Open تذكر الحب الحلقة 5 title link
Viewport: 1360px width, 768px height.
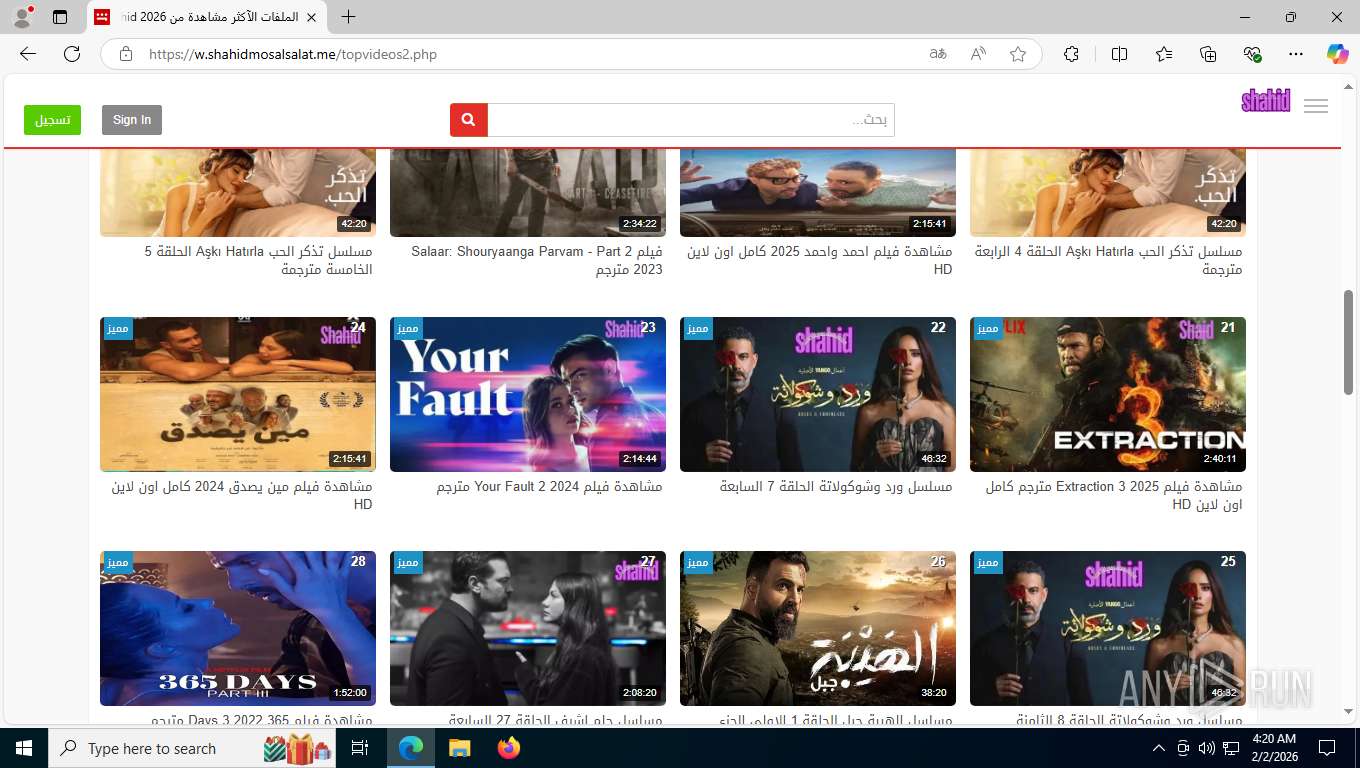pyautogui.click(x=259, y=260)
